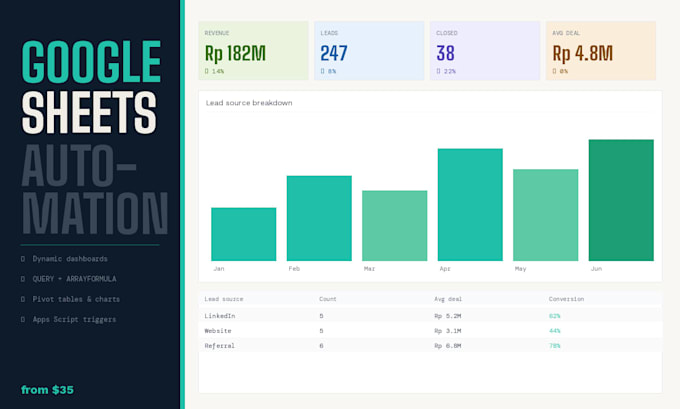The width and height of the screenshot is (680, 409).
Task: Select the Website row name
Action: coord(218,331)
